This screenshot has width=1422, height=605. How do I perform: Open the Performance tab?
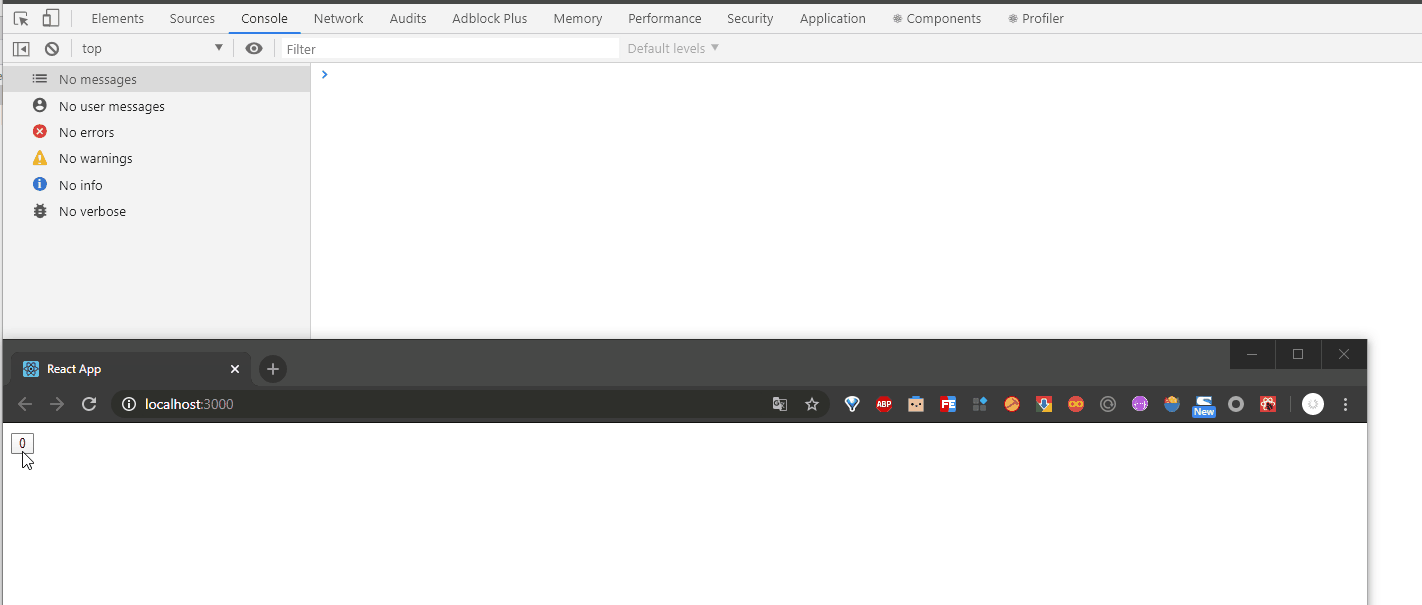point(665,18)
